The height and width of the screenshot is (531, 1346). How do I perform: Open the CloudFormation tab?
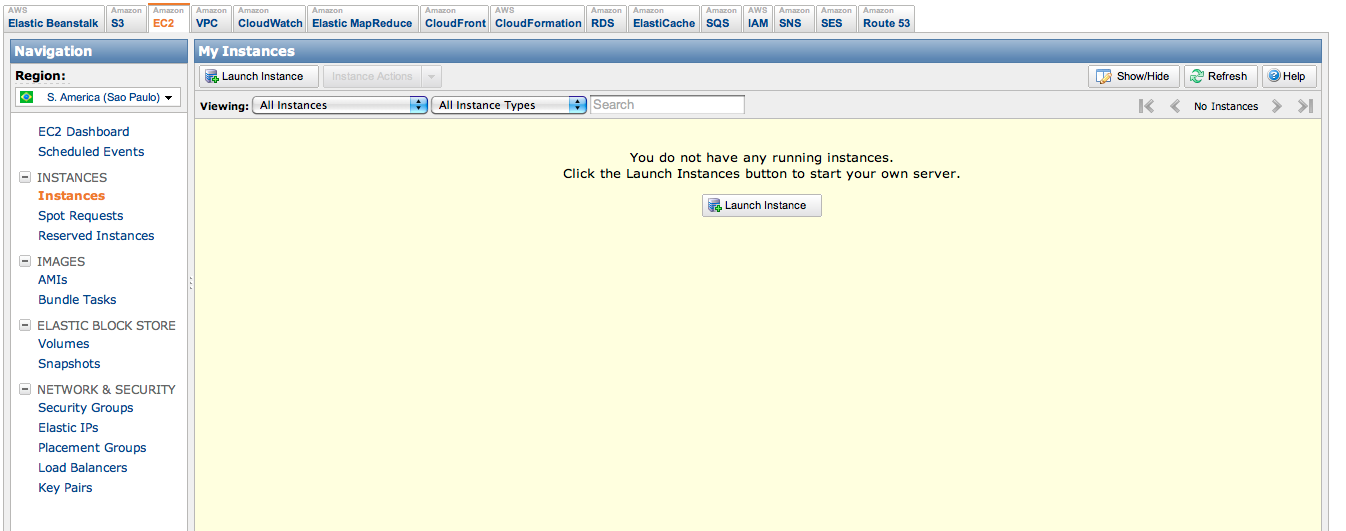(x=538, y=18)
